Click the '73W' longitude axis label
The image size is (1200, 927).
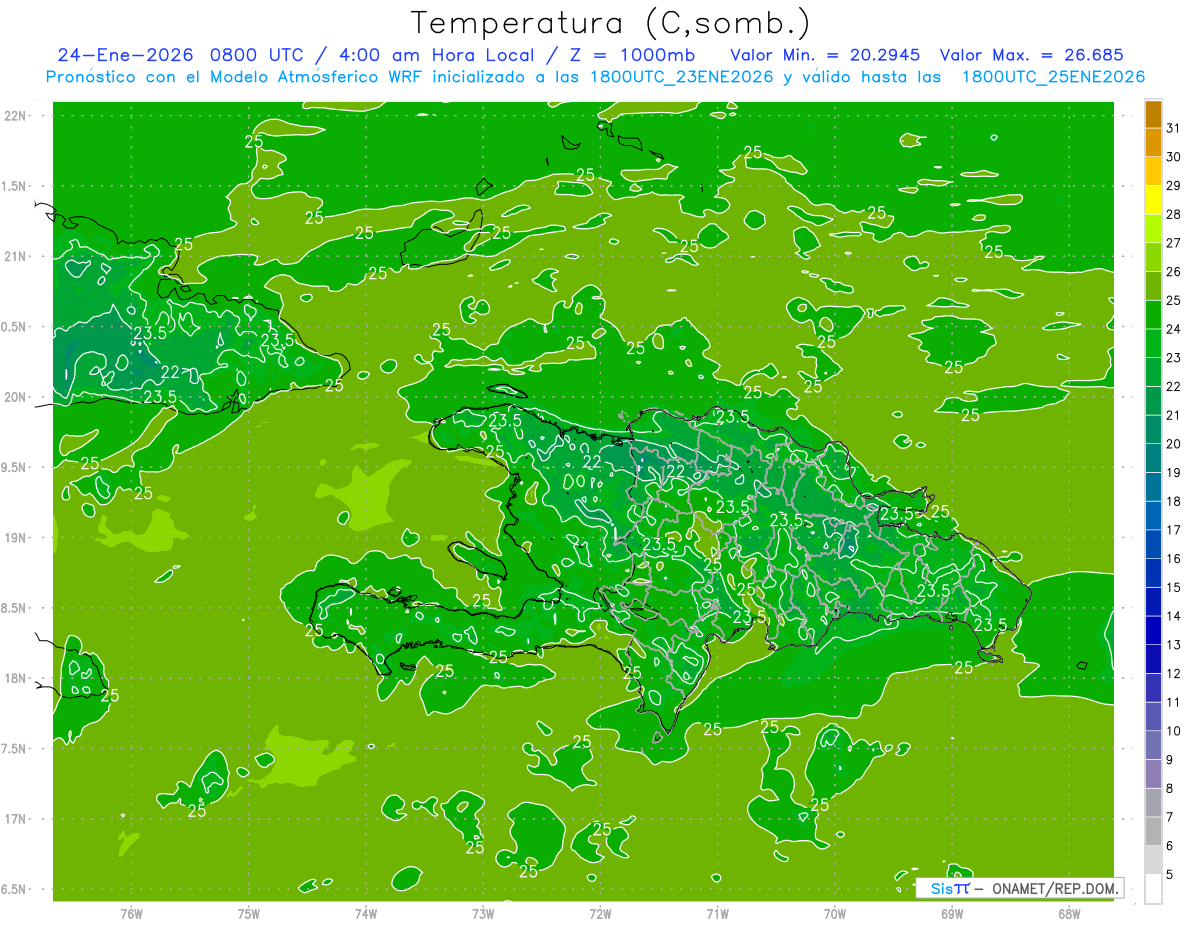(x=483, y=914)
